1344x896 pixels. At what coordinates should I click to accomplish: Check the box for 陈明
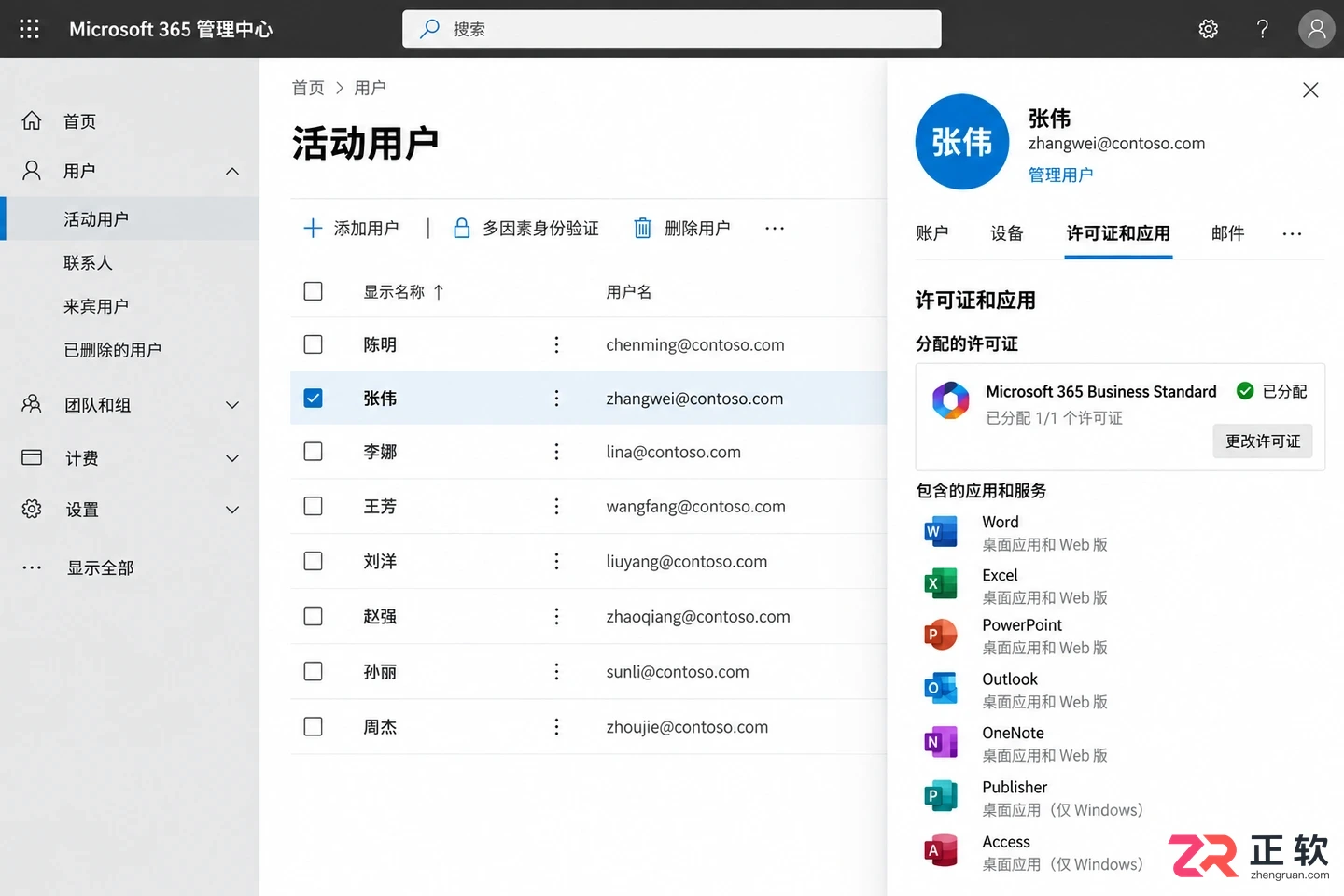(x=314, y=344)
